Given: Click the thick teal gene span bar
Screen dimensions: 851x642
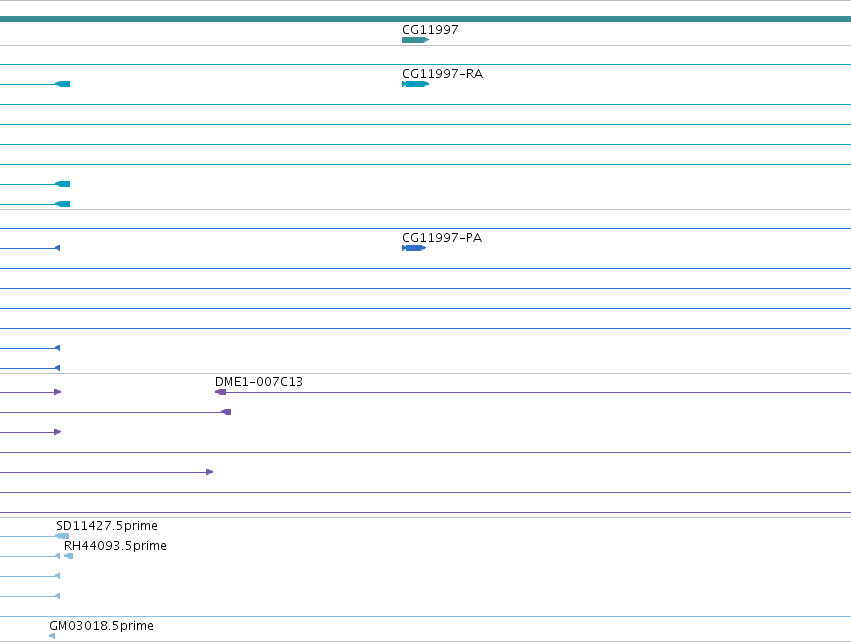Looking at the screenshot, I should (x=426, y=19).
